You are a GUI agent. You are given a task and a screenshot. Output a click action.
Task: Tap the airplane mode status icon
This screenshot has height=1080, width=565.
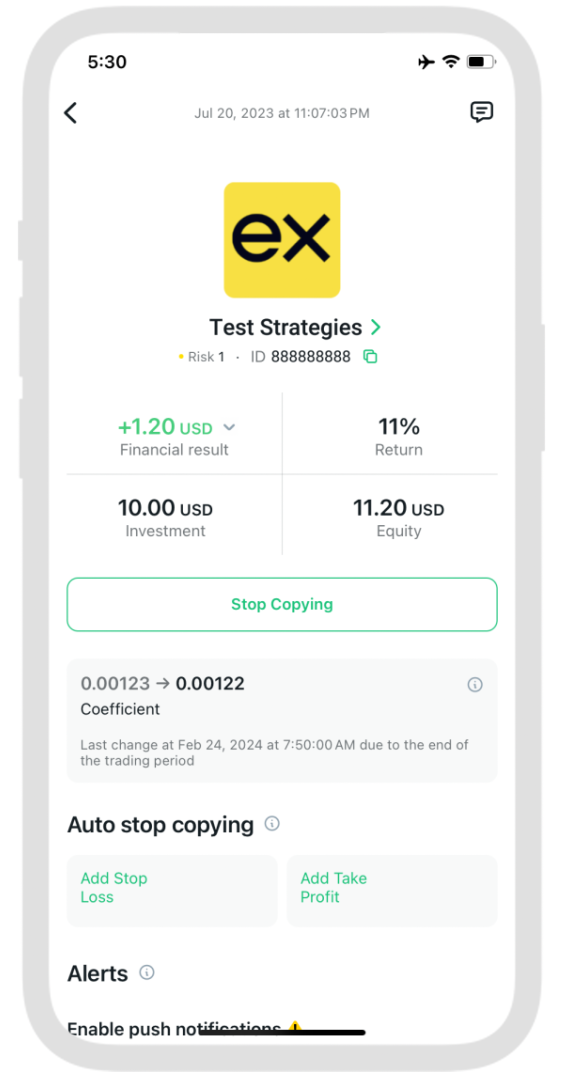point(427,63)
